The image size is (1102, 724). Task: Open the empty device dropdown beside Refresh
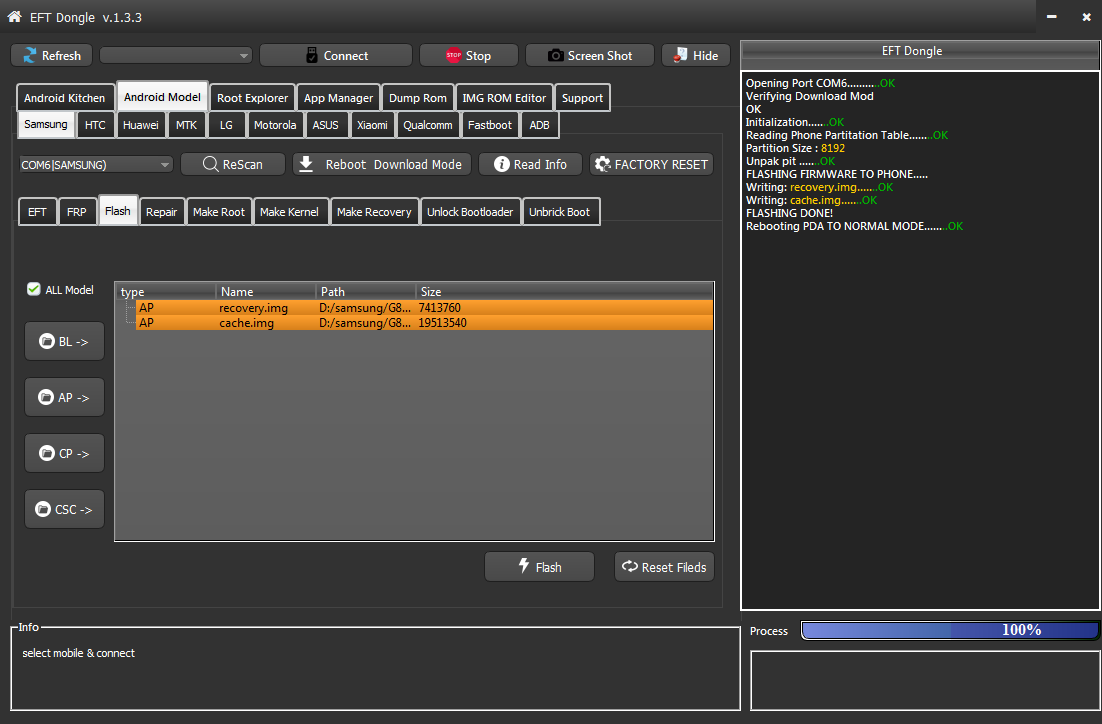[176, 56]
